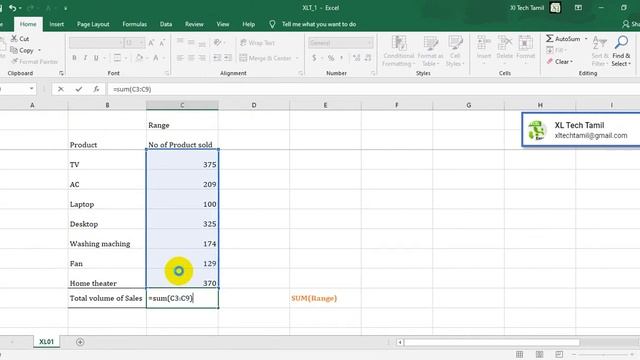Open the Name Box dropdown arrow
The height and width of the screenshot is (360, 640).
(31, 89)
